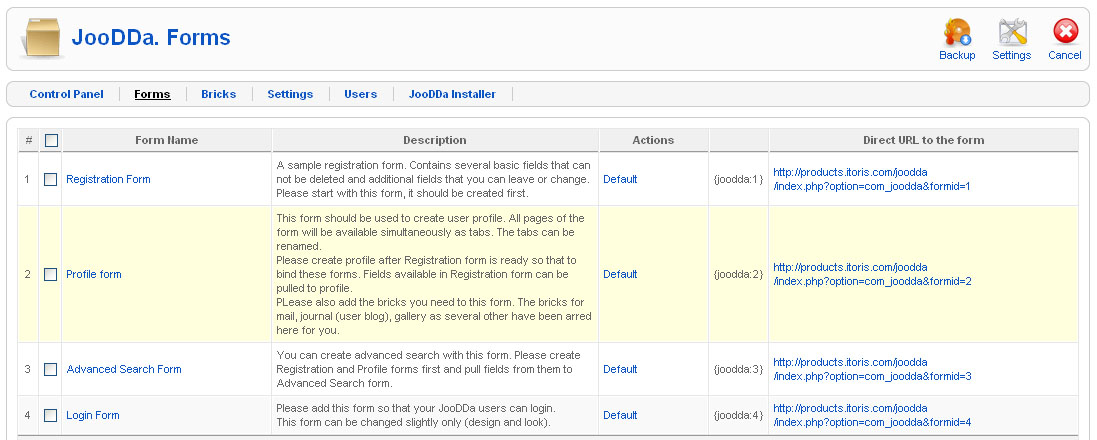Viewport: 1097px width, 440px height.
Task: Click the Description column header
Action: coord(434,140)
